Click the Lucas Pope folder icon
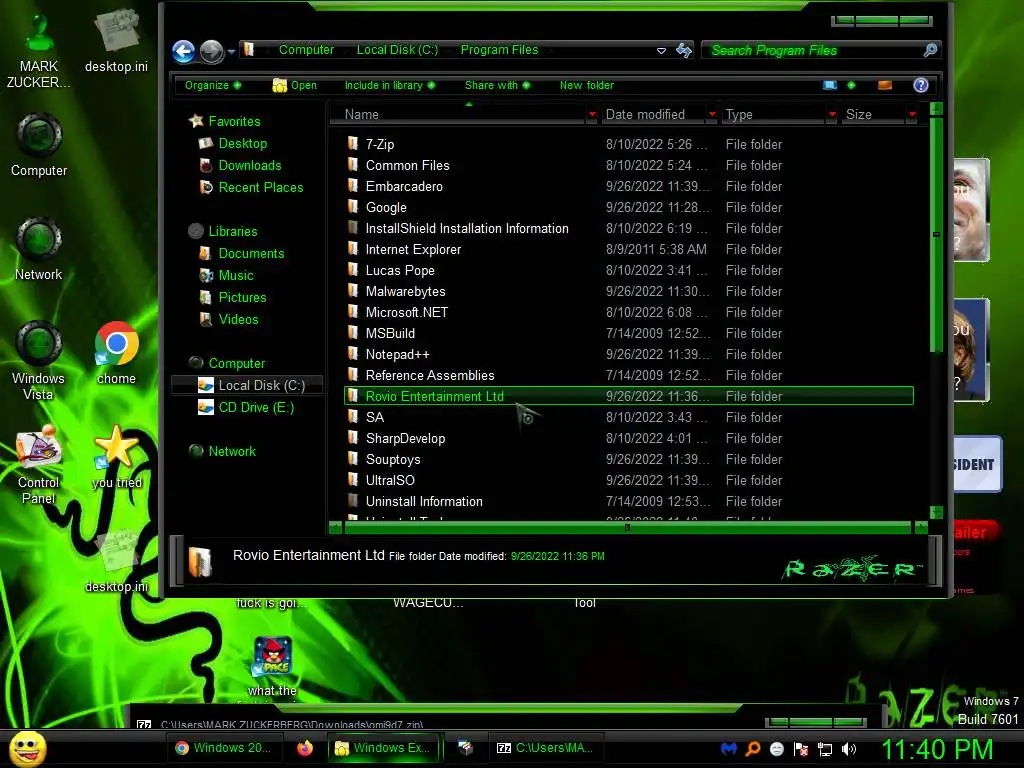Viewport: 1024px width, 768px height. click(353, 270)
